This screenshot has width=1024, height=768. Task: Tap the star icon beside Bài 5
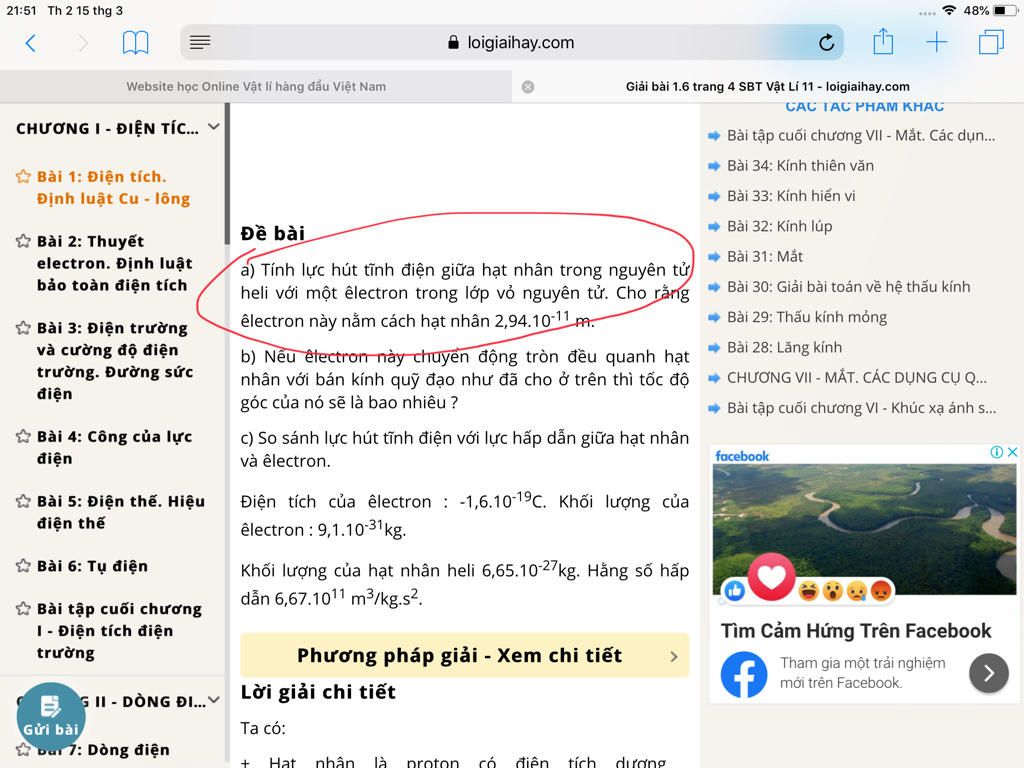(23, 501)
